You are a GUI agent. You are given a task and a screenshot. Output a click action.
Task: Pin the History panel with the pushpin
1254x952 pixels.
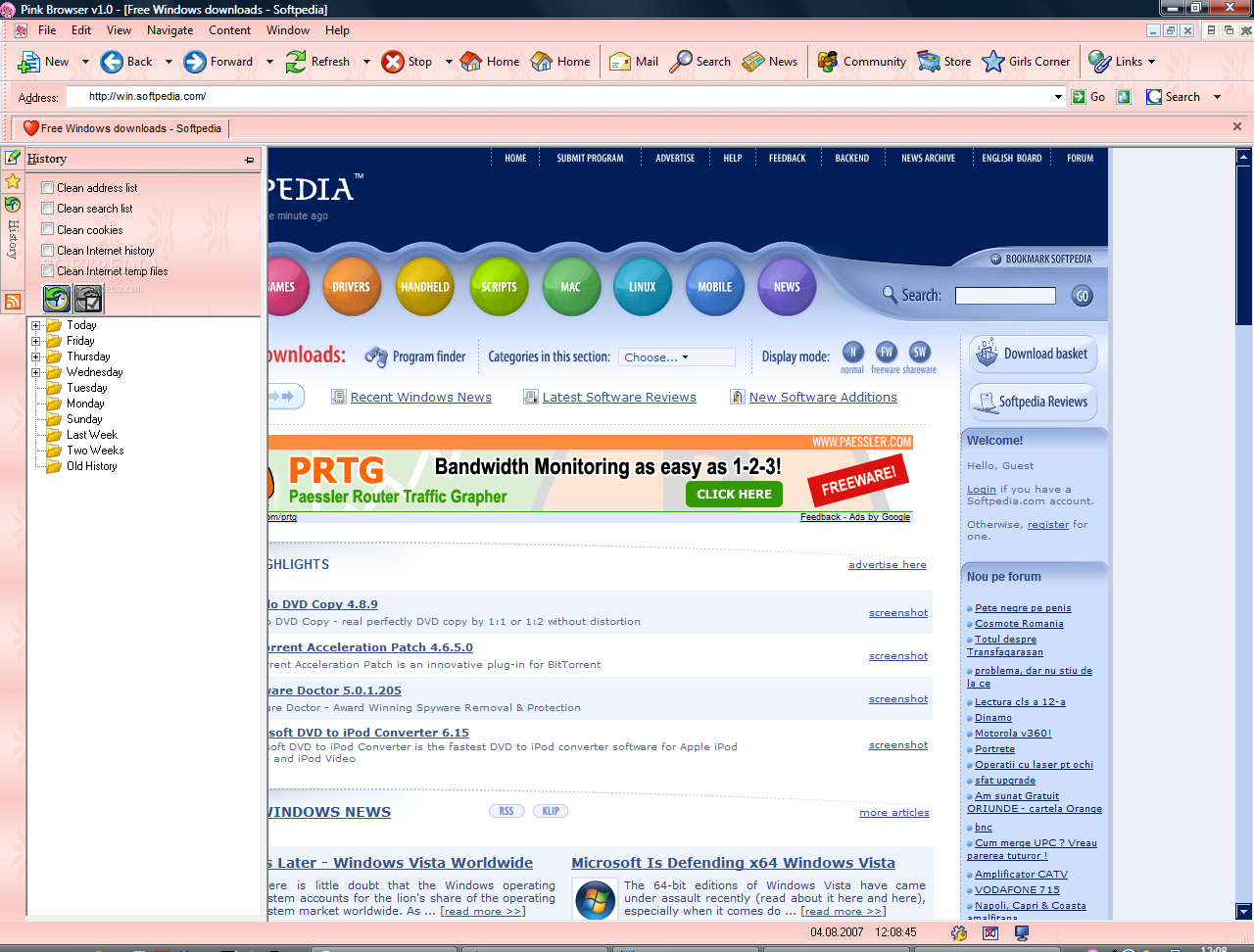pos(250,160)
